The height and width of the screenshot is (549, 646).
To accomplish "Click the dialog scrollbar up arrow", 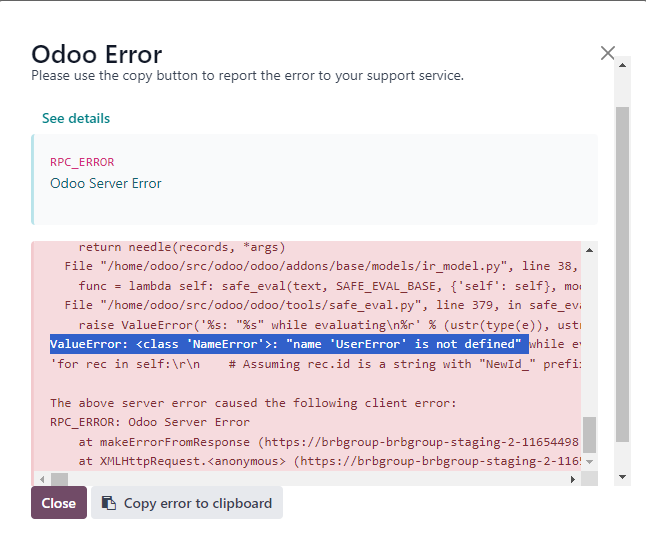I will (x=623, y=65).
